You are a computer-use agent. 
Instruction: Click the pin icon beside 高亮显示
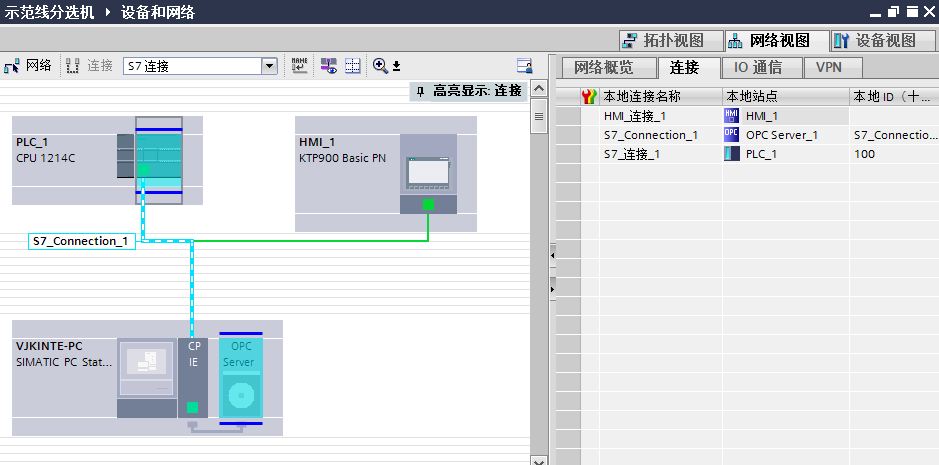[x=420, y=91]
